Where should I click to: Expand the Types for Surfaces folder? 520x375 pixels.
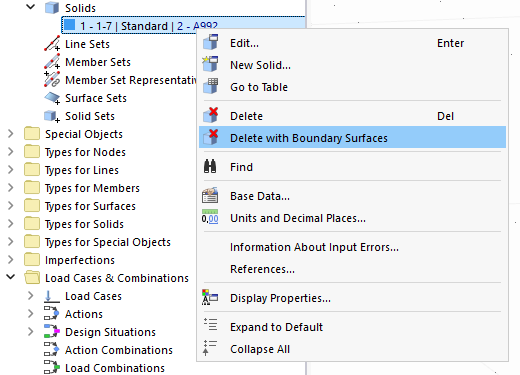coord(11,206)
